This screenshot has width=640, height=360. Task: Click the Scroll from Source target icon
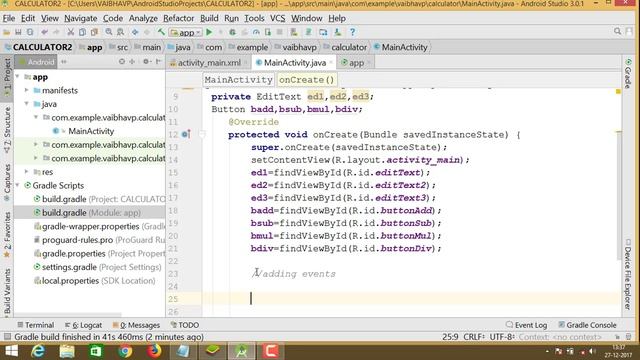(122, 62)
